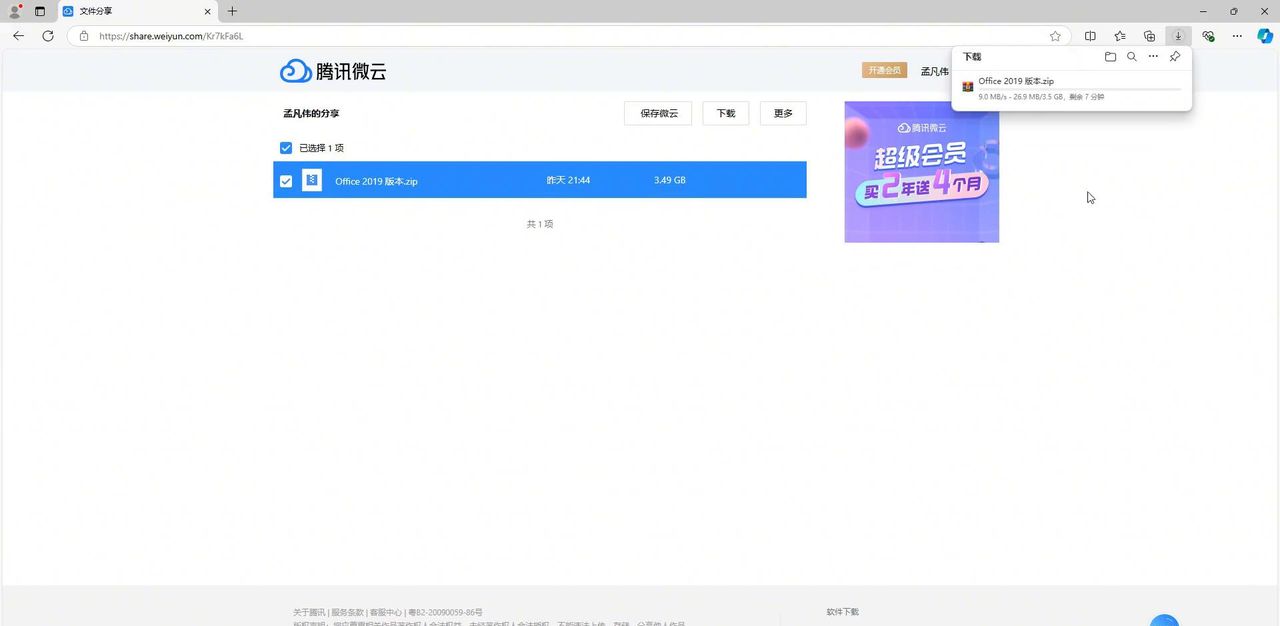This screenshot has width=1280, height=626.
Task: Click the blue floating help bubble
Action: (x=1164, y=621)
